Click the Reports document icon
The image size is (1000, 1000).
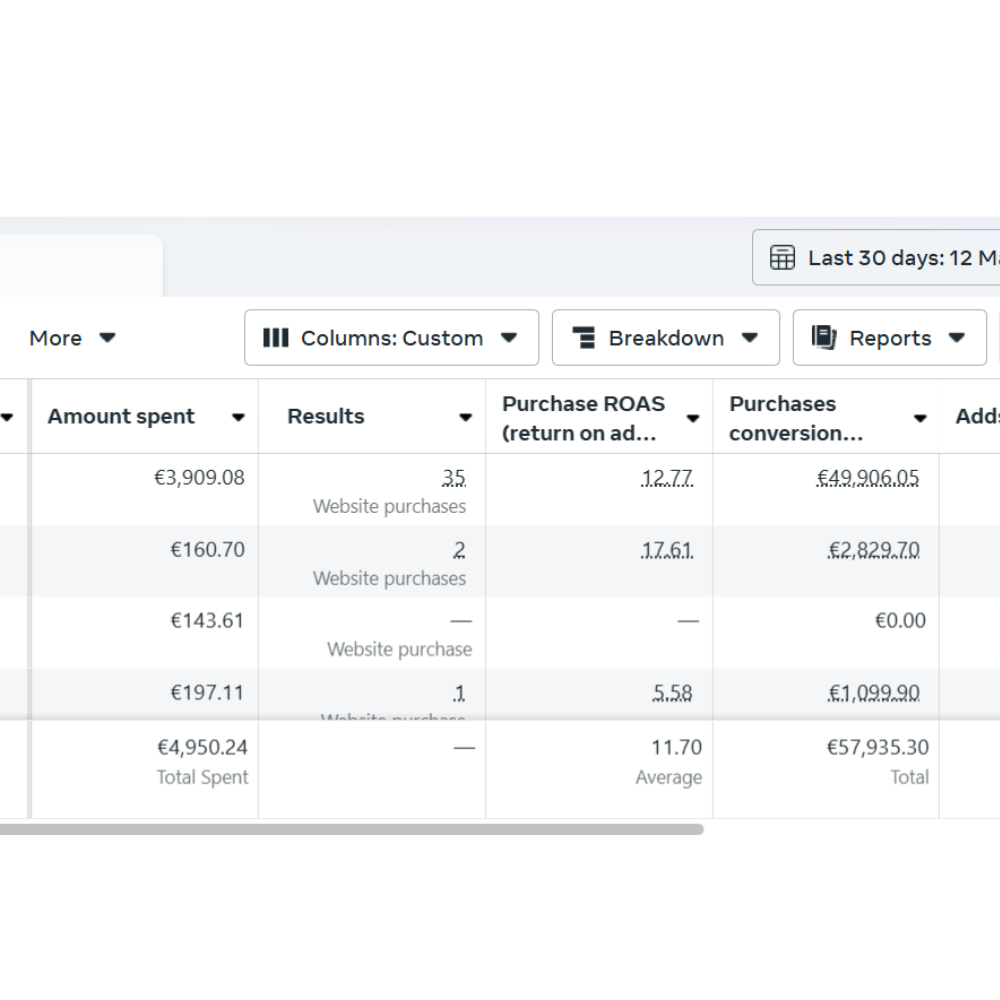tap(824, 338)
